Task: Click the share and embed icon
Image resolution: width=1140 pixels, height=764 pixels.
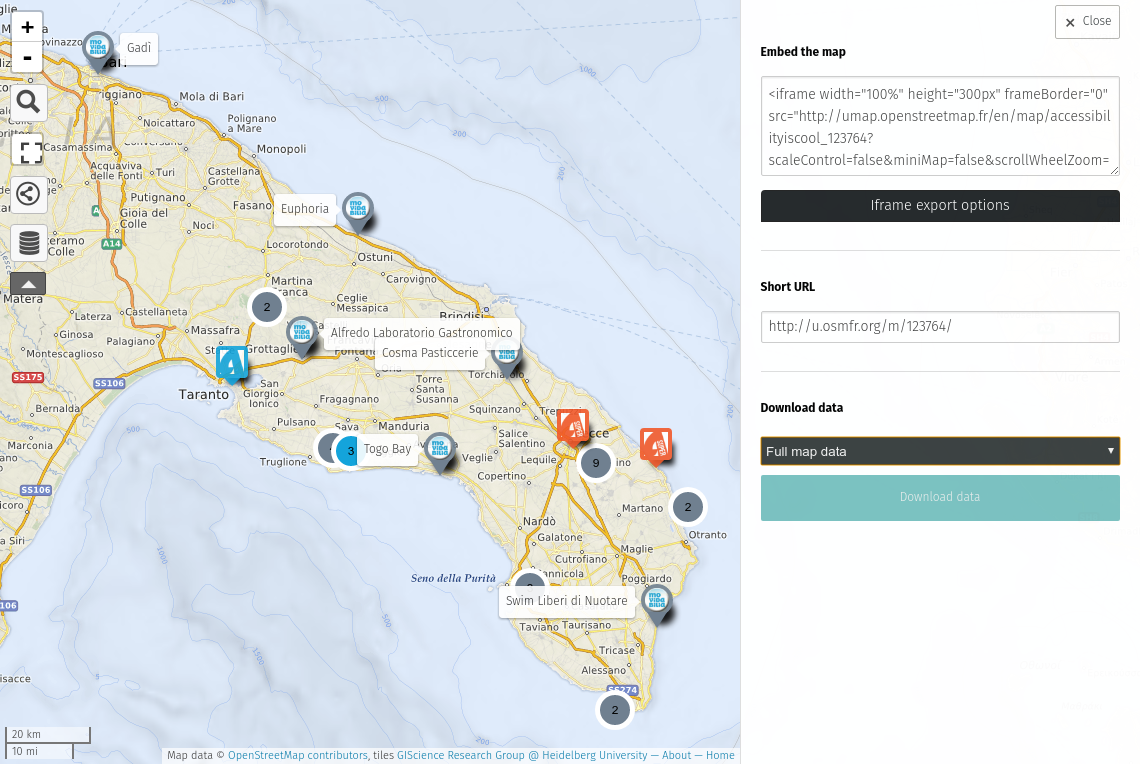Action: pyautogui.click(x=28, y=193)
